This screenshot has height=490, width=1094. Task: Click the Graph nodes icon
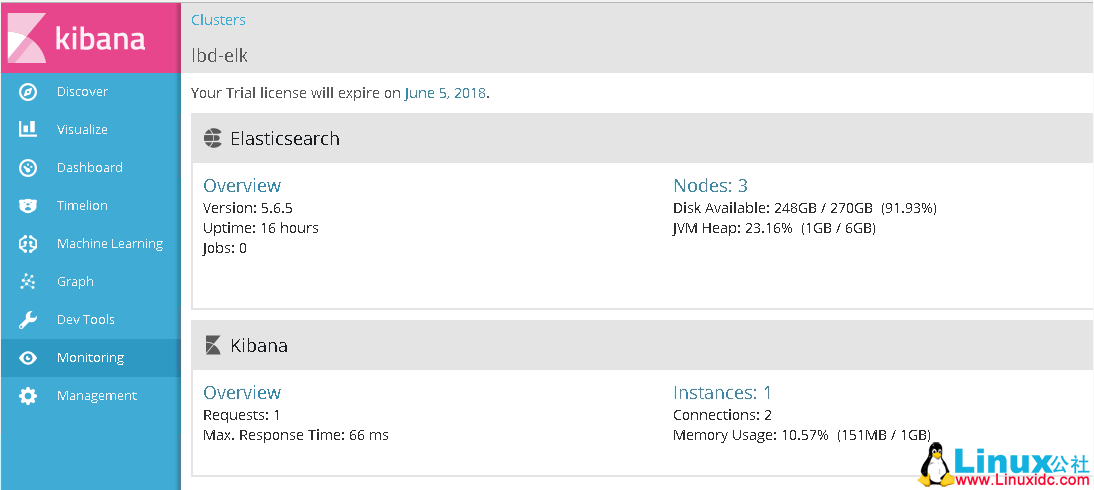(x=28, y=282)
